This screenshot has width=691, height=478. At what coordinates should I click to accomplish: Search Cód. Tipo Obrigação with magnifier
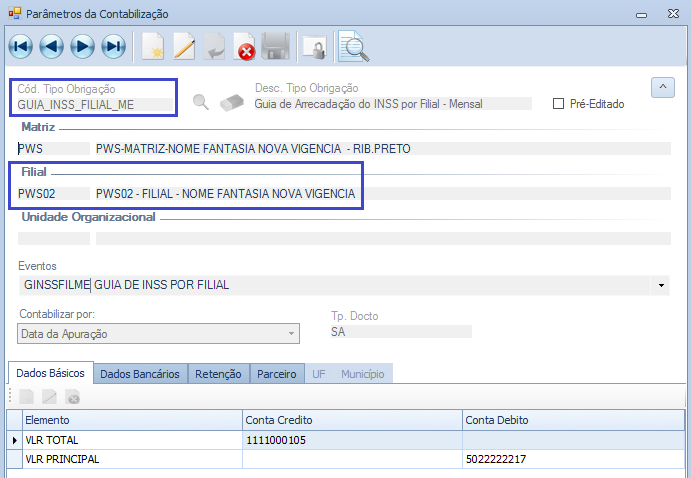[201, 102]
